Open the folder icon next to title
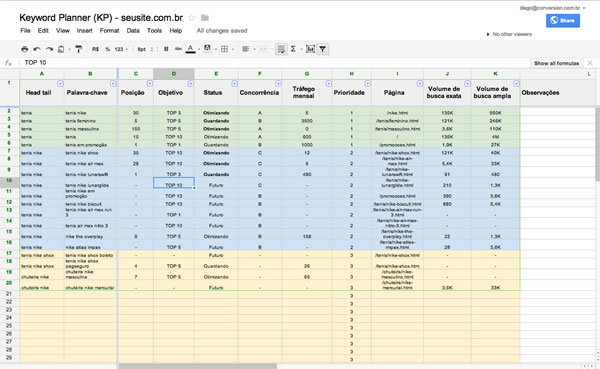The width and height of the screenshot is (600, 369). pyautogui.click(x=205, y=18)
